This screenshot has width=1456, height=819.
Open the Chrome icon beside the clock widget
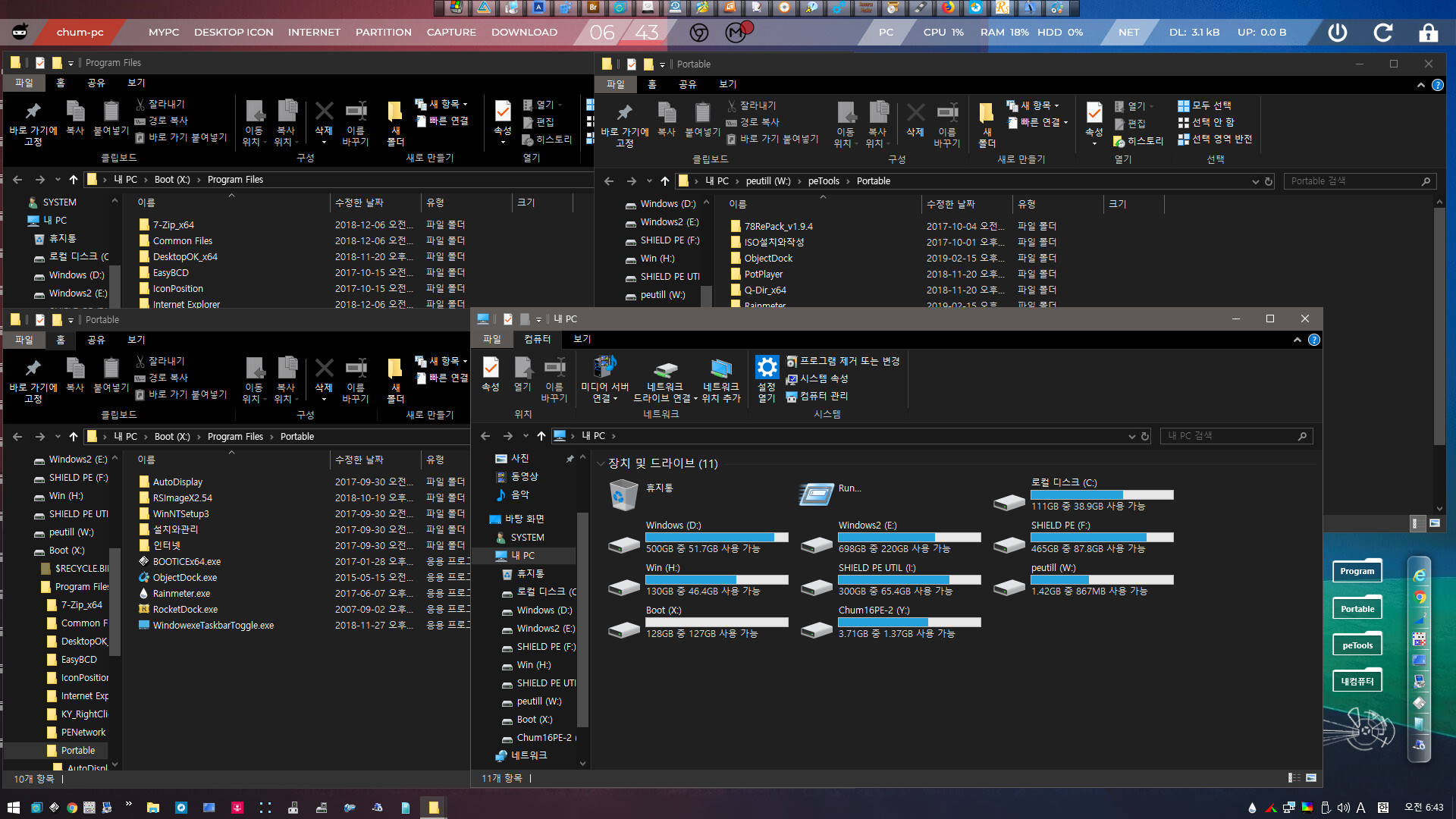point(699,33)
